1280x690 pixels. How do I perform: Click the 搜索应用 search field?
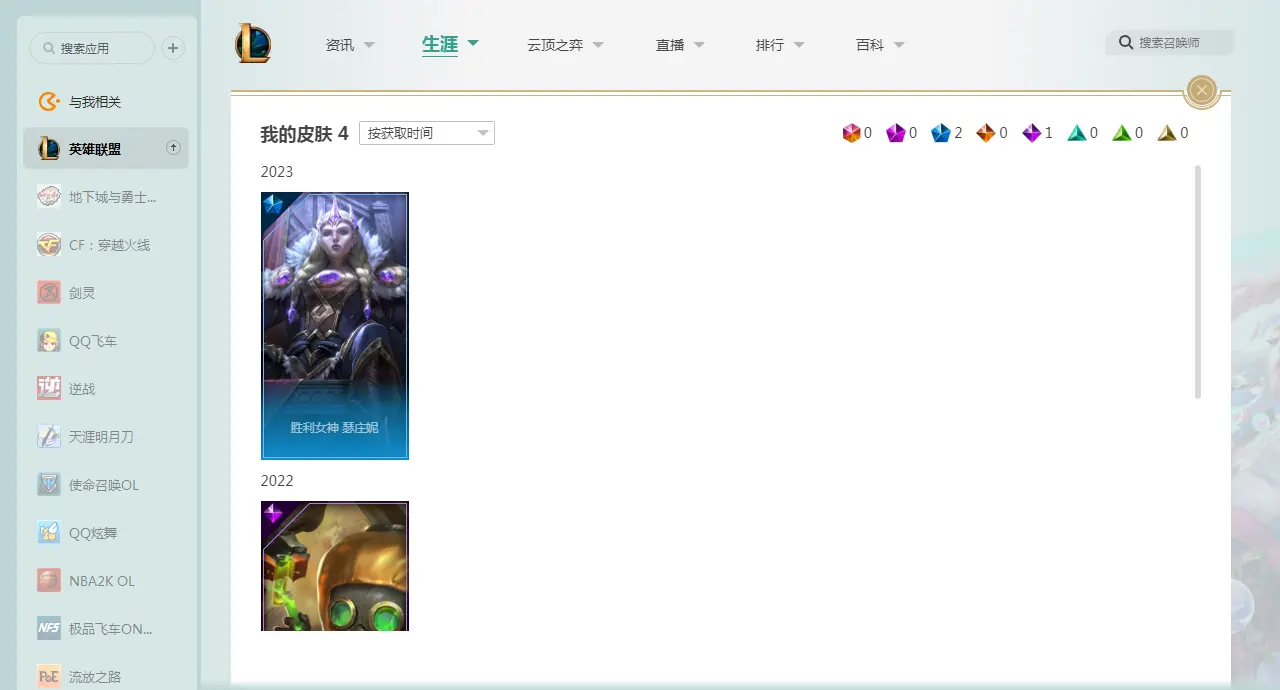tap(92, 48)
